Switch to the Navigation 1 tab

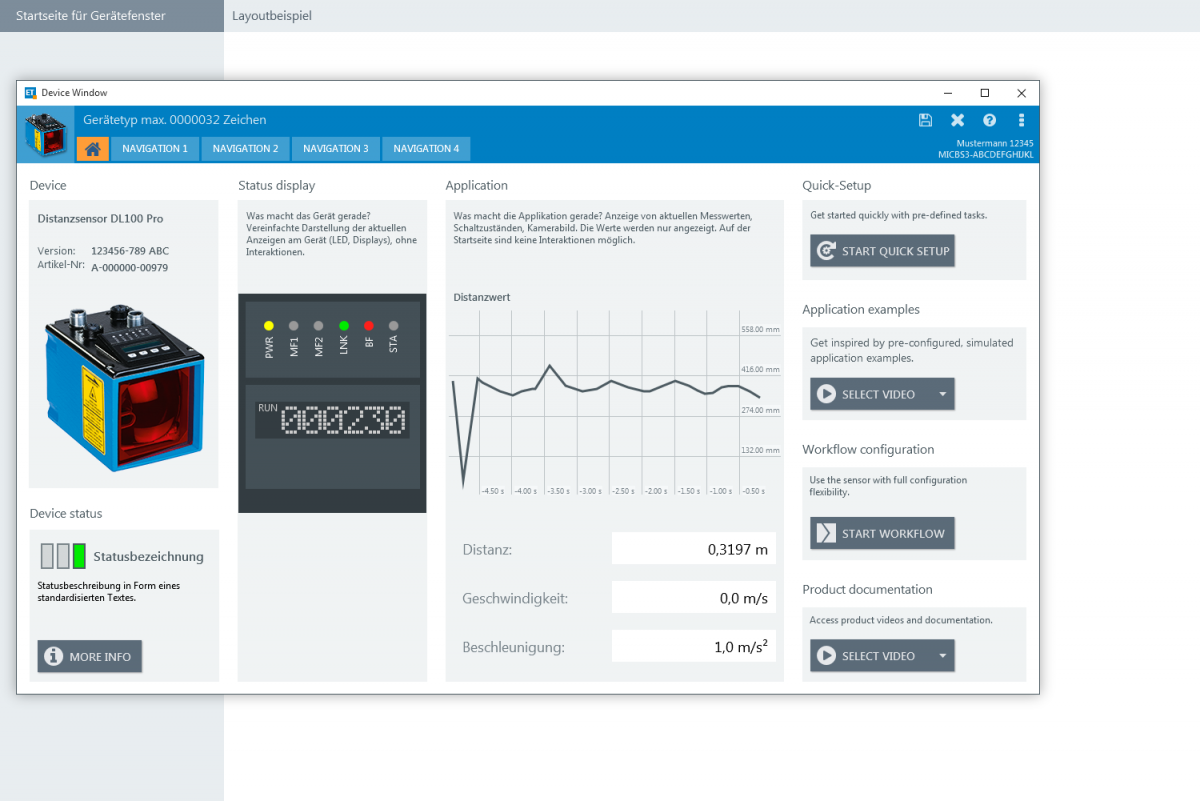[155, 149]
